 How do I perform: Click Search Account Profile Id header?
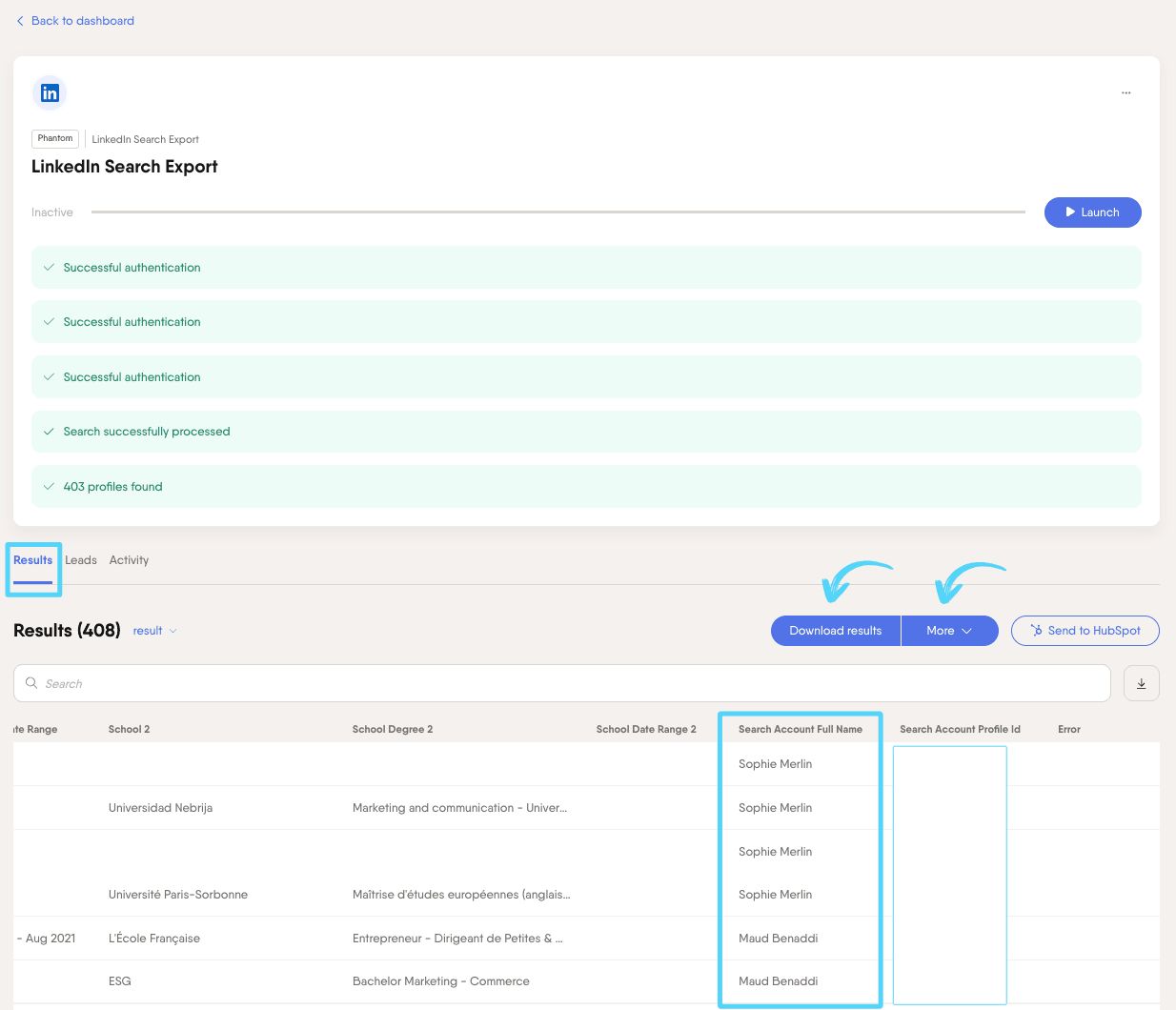click(961, 730)
